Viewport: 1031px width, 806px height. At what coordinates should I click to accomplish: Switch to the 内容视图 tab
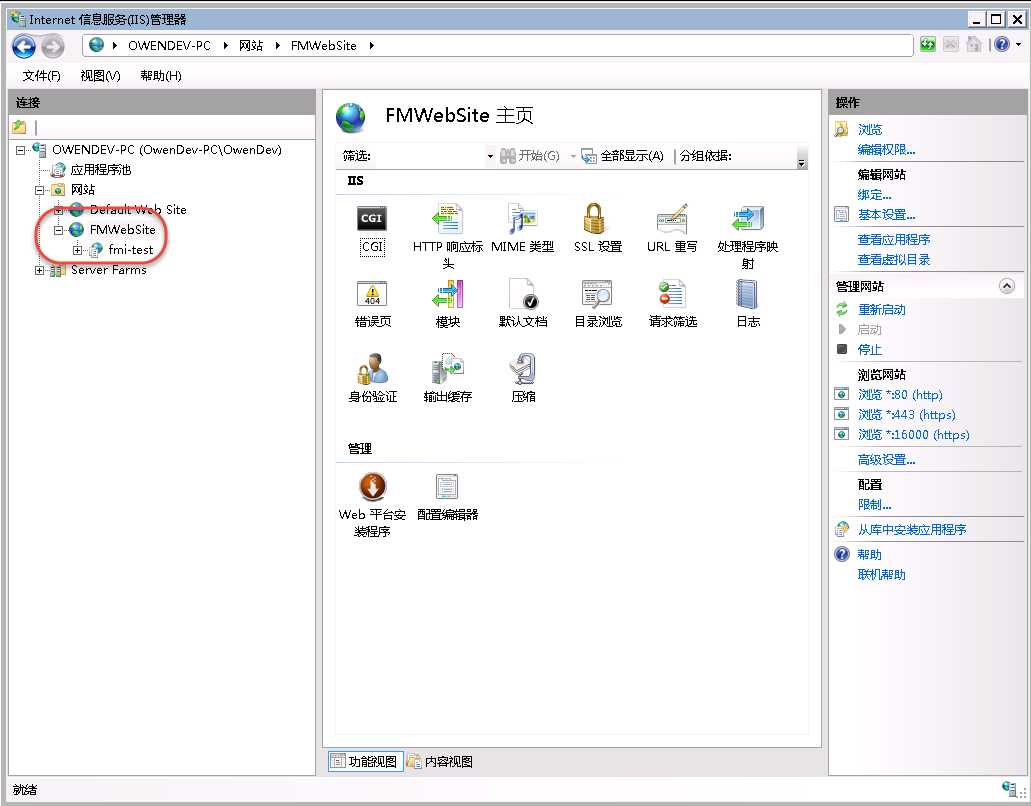[x=441, y=761]
